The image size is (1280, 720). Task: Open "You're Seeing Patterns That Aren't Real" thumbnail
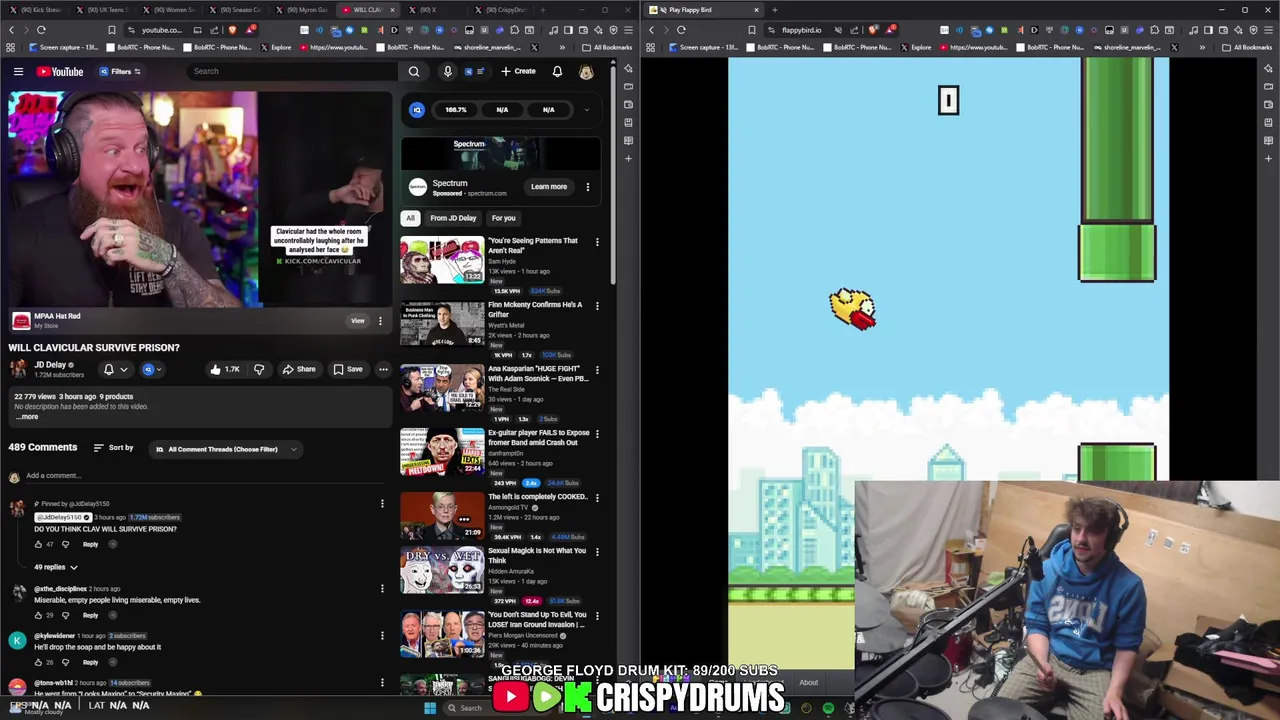[x=442, y=259]
